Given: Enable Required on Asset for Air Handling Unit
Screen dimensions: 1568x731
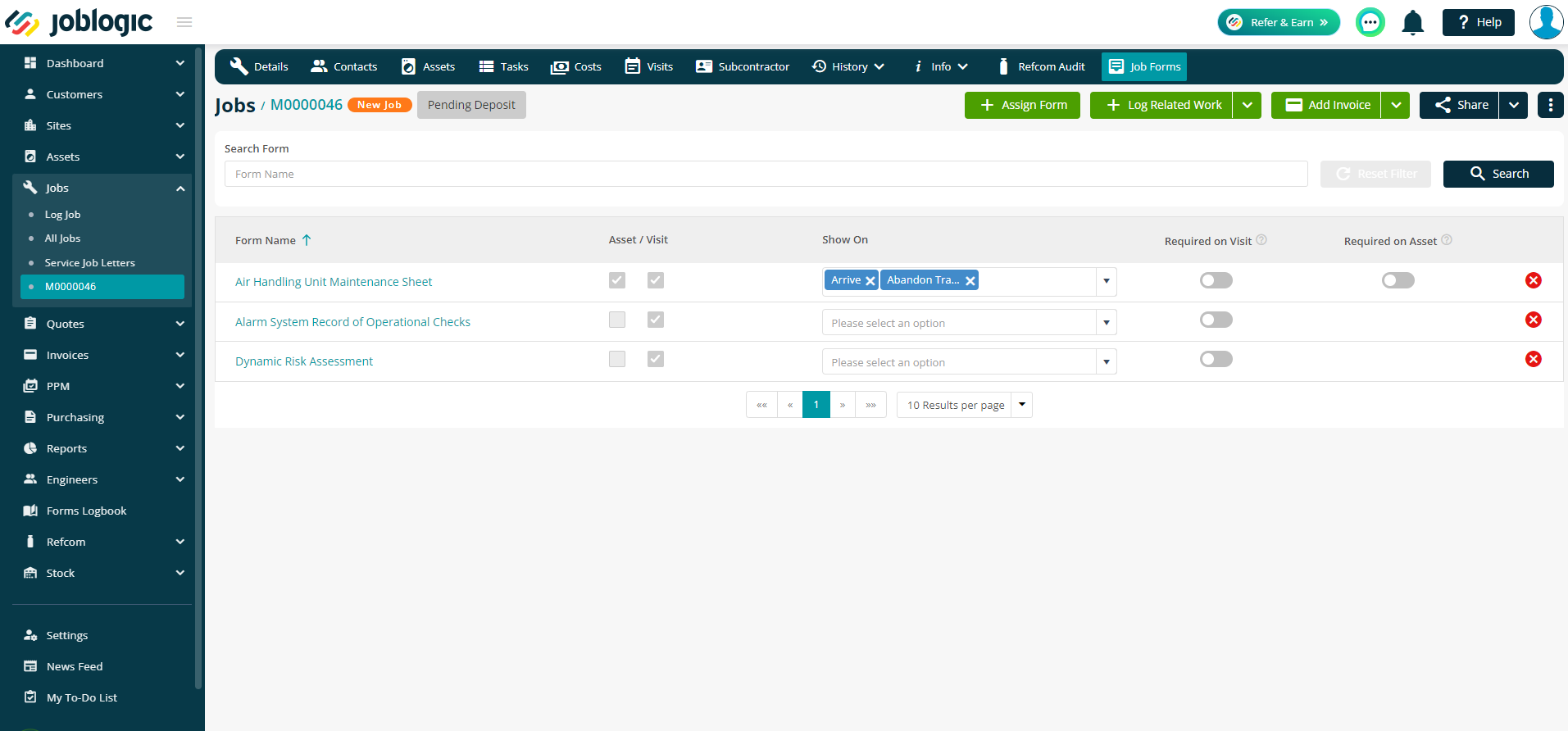Looking at the screenshot, I should [1398, 280].
